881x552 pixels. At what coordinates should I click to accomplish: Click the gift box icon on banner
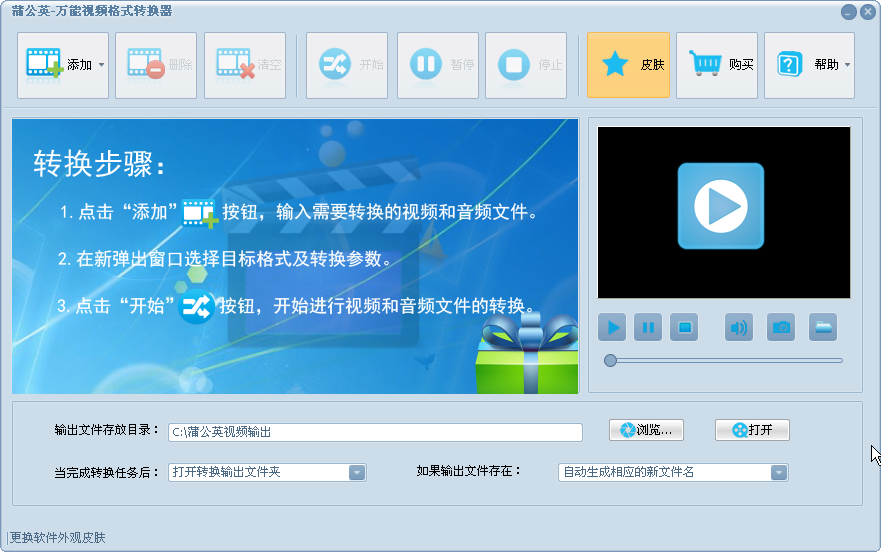click(527, 354)
